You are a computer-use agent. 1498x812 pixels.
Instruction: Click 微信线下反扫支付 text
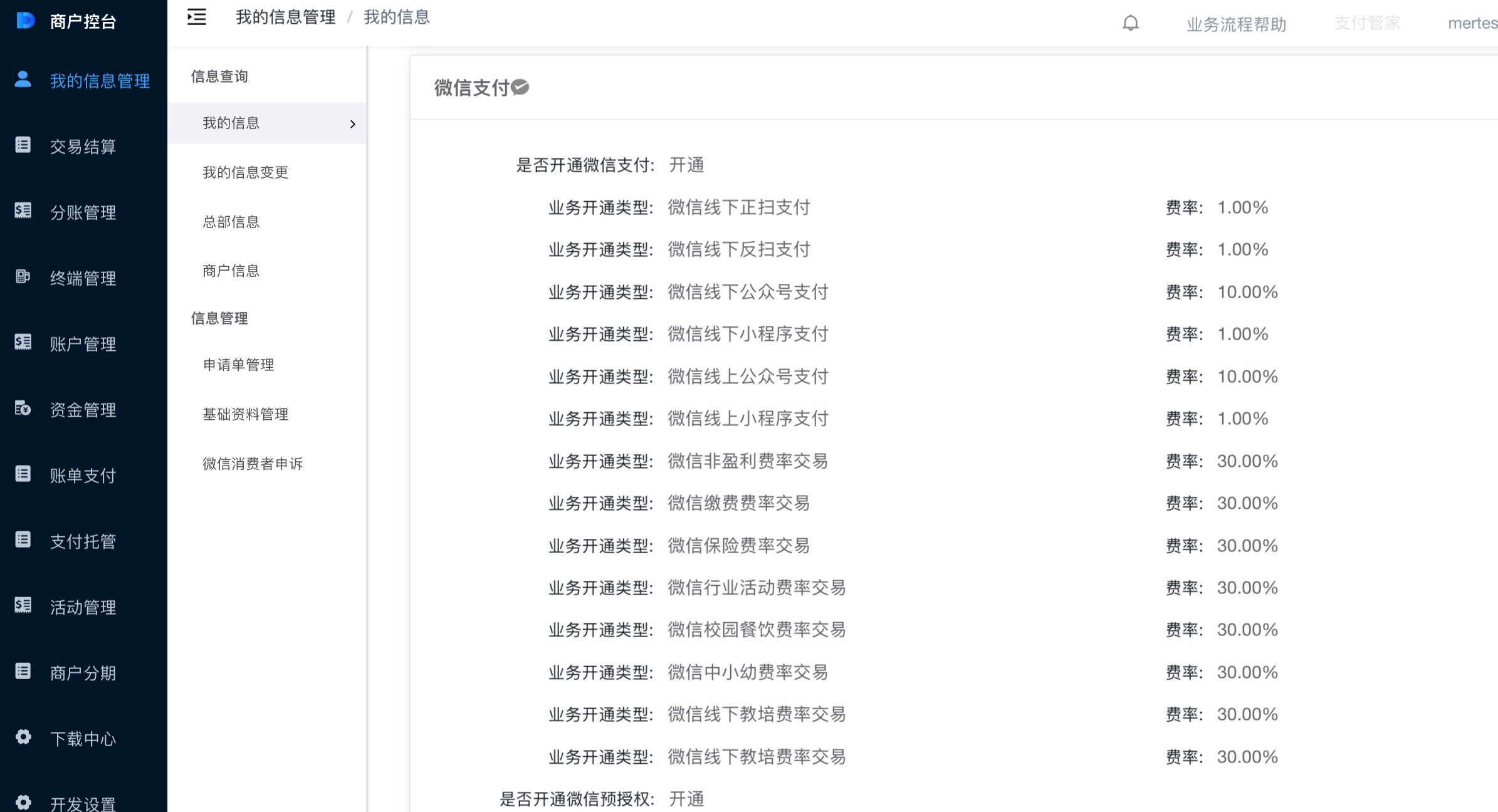click(x=740, y=249)
